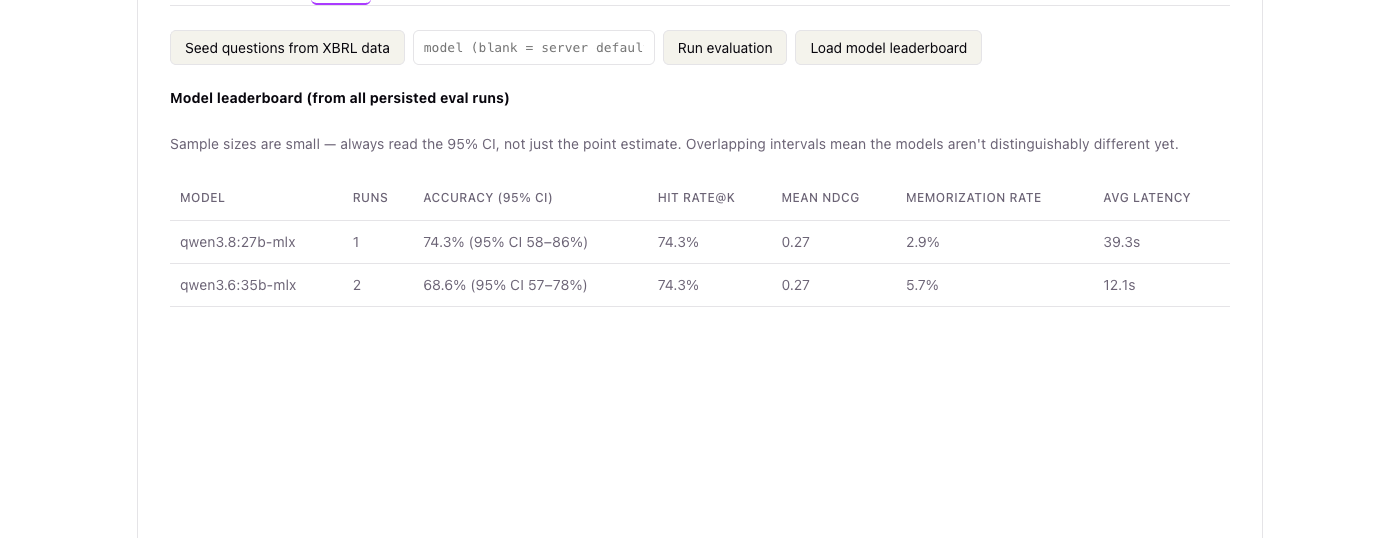The image size is (1400, 538).
Task: Click MEMORIZATION RATE column header
Action: point(973,198)
